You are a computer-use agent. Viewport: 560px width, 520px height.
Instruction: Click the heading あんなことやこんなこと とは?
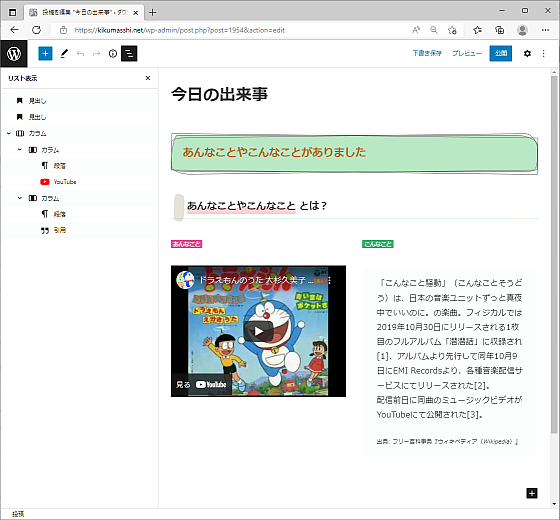256,206
